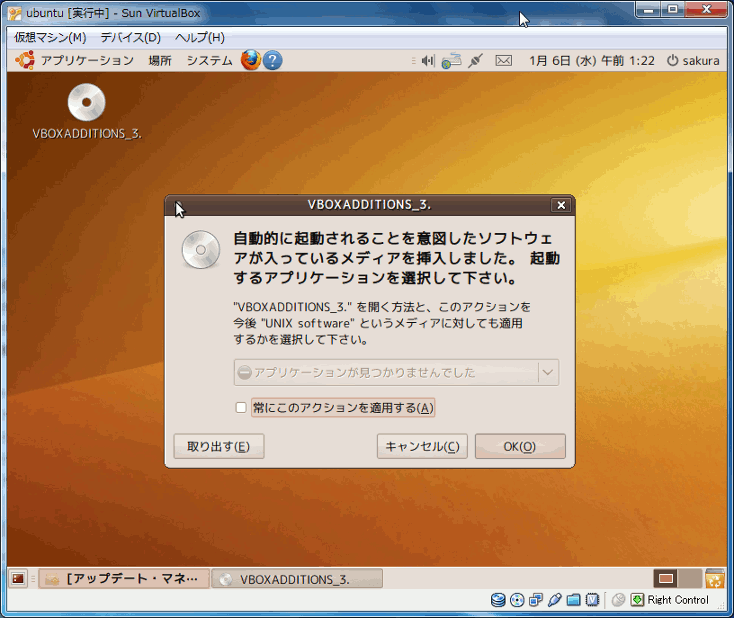Open the network connection indicator
734x618 pixels.
451,61
